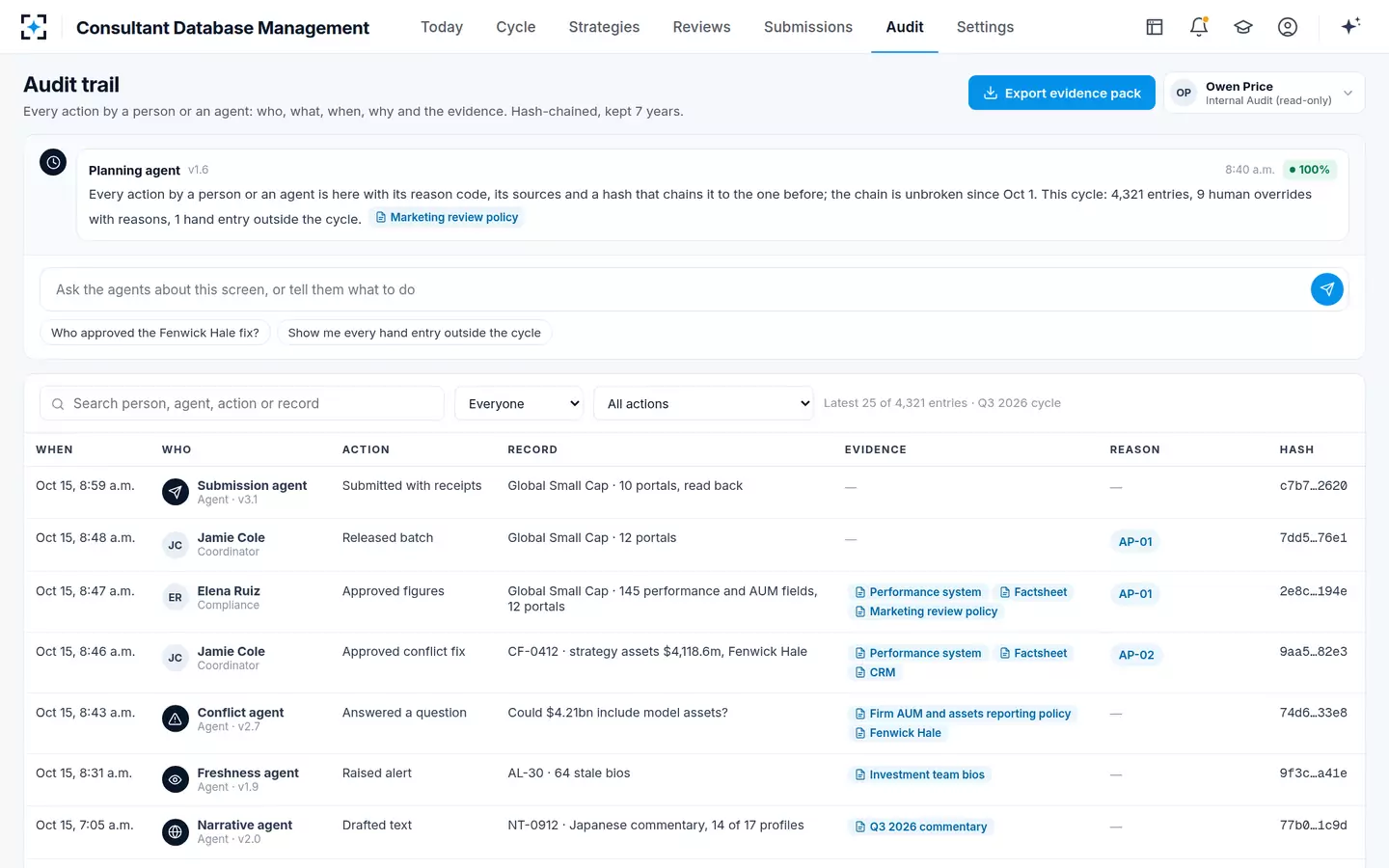
Task: Open Performance system evidence in Elena Ruiz row
Action: (x=918, y=592)
